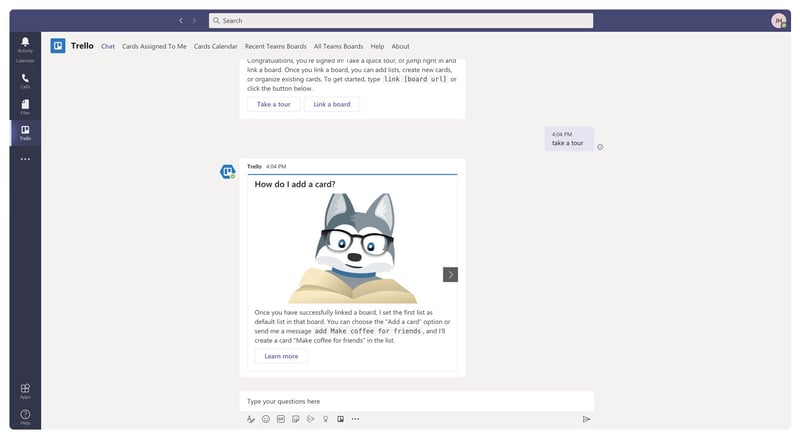Open the sticker picker icon

pos(296,419)
